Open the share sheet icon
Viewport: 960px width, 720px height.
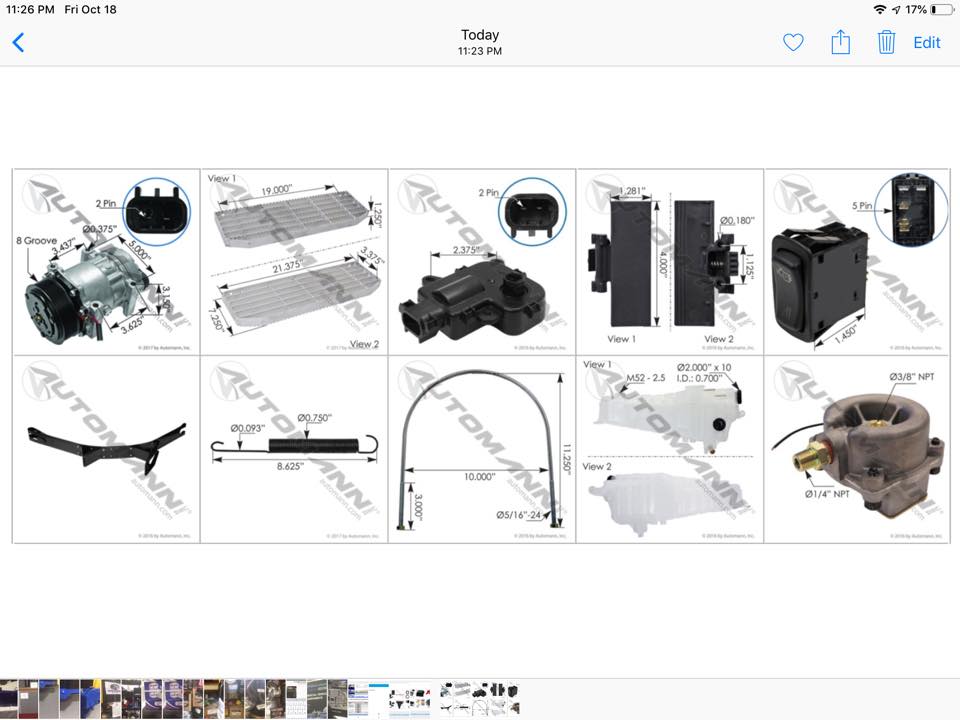pyautogui.click(x=841, y=42)
